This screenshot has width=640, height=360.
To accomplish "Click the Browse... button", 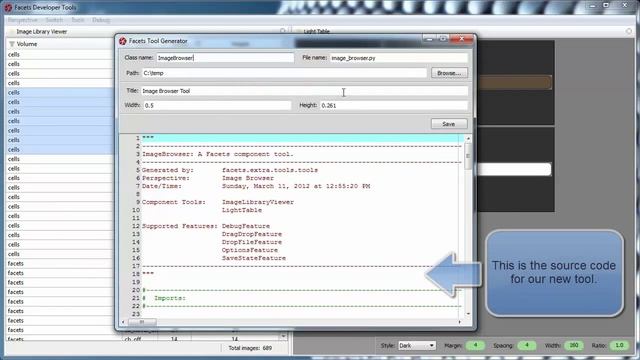I will (449, 73).
